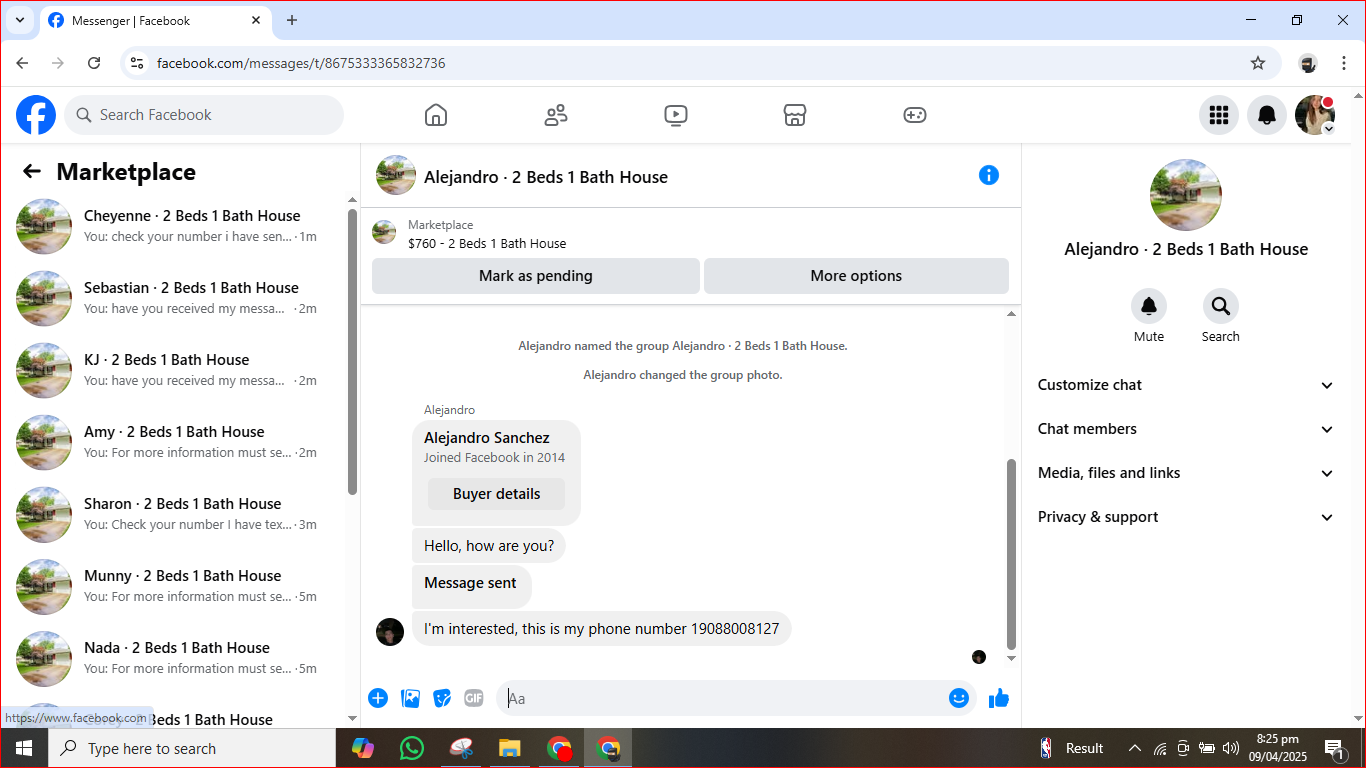Image resolution: width=1366 pixels, height=768 pixels.
Task: Open Cheyenne · 2 Beds 1 Bath House chat
Action: pyautogui.click(x=178, y=226)
